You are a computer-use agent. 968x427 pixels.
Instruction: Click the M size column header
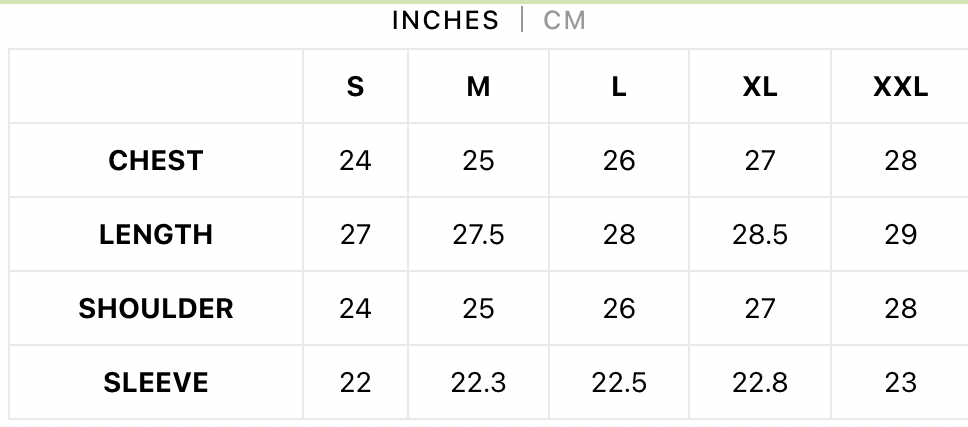[478, 87]
